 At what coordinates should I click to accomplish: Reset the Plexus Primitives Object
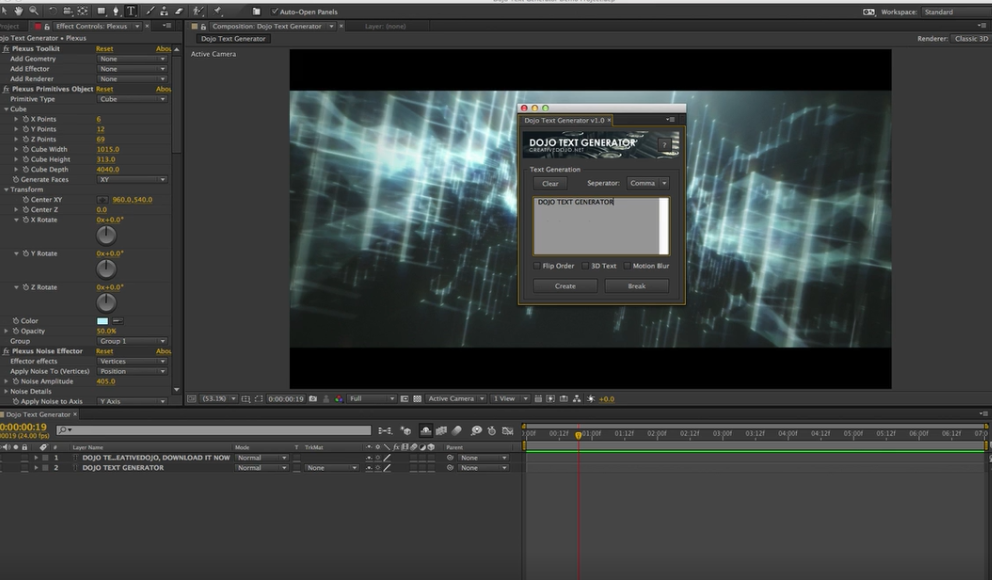point(104,89)
